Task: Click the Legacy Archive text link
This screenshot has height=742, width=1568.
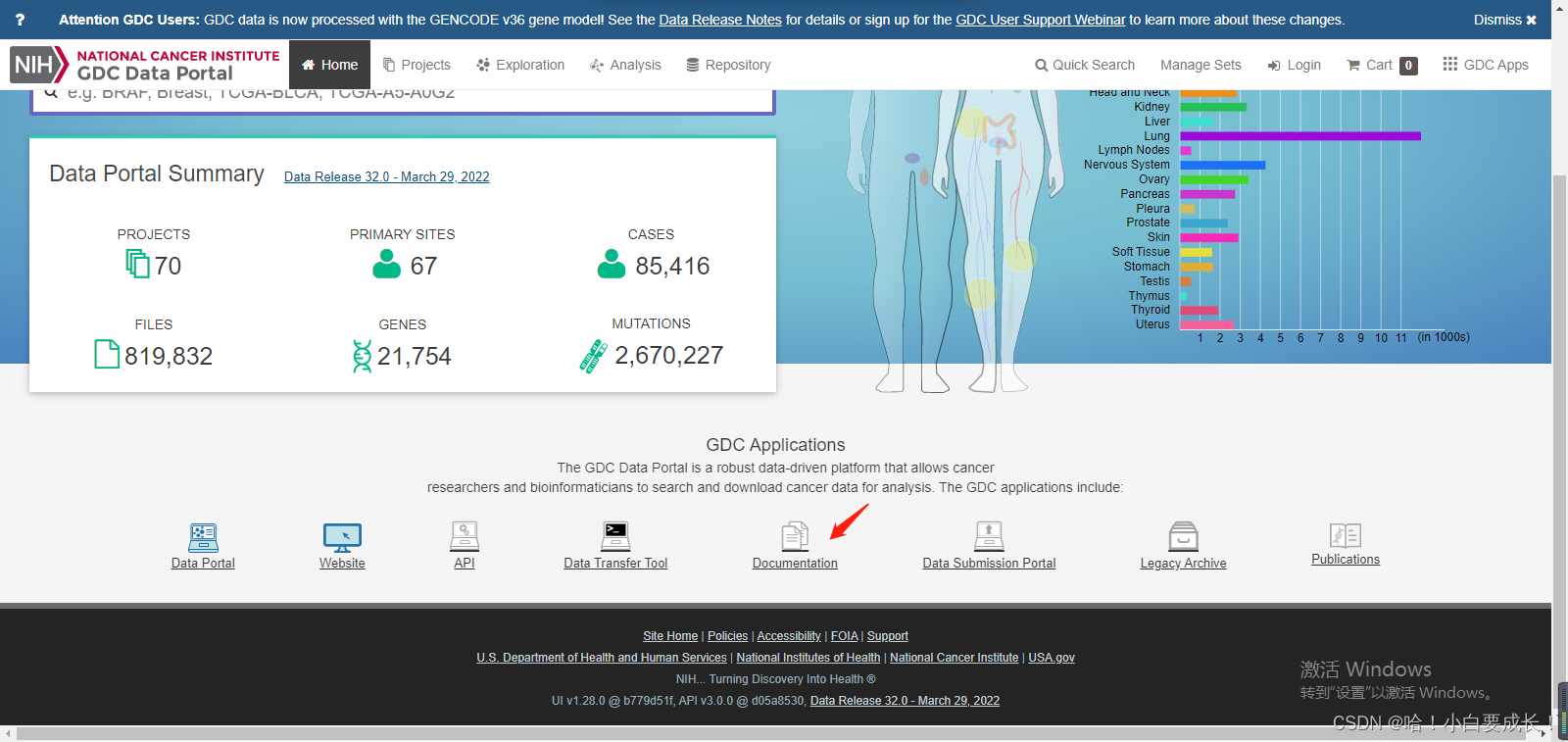Action: [1183, 563]
